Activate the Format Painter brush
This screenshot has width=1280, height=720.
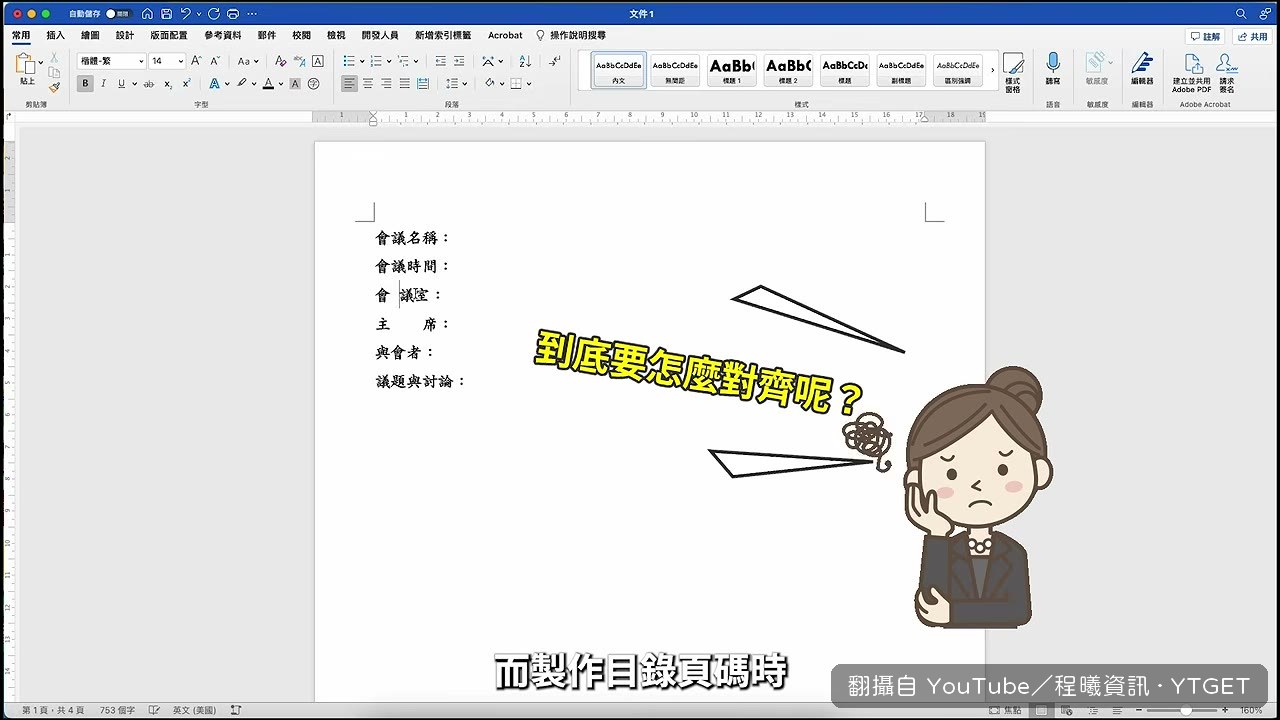[54, 87]
